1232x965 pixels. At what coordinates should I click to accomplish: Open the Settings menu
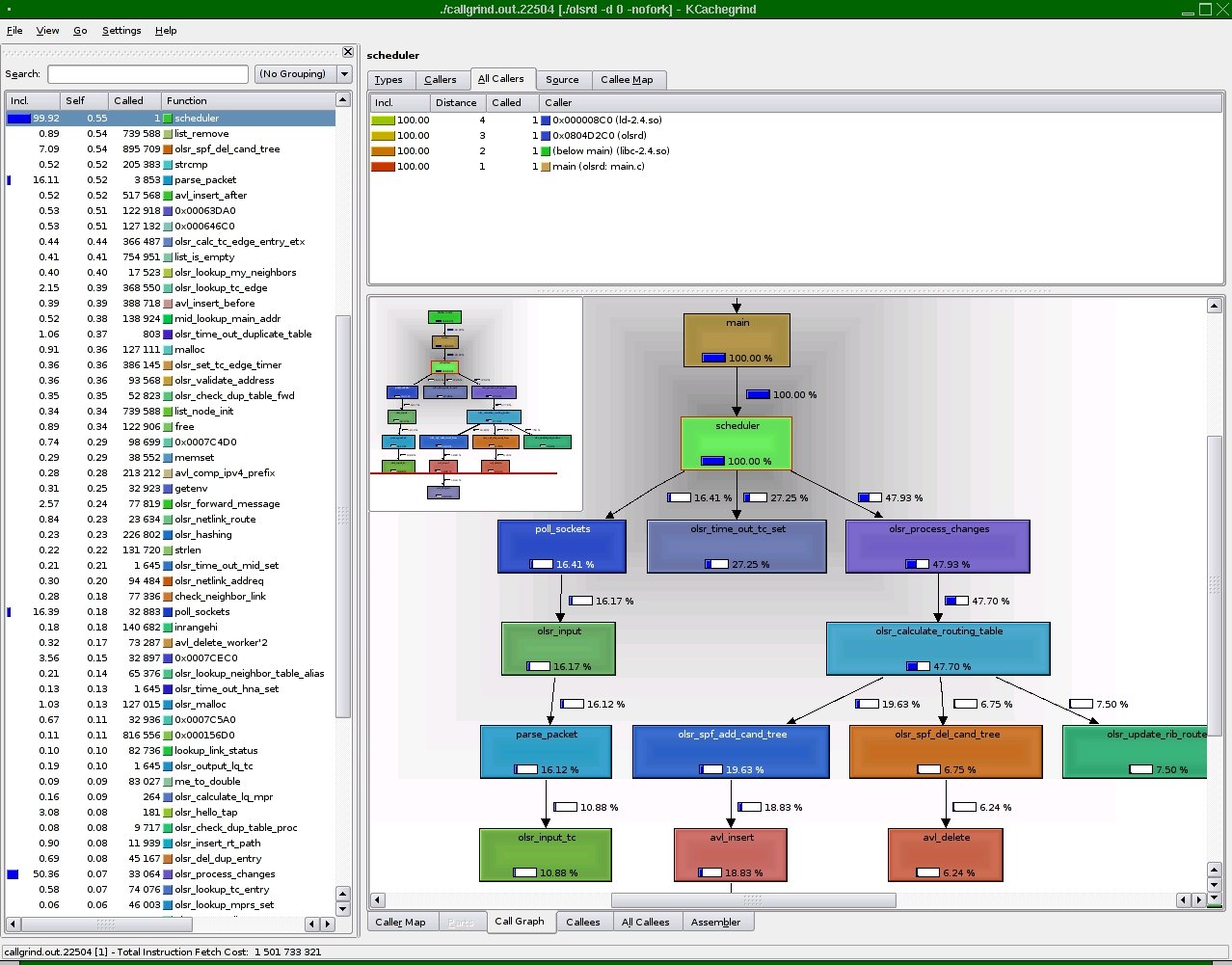(x=121, y=31)
